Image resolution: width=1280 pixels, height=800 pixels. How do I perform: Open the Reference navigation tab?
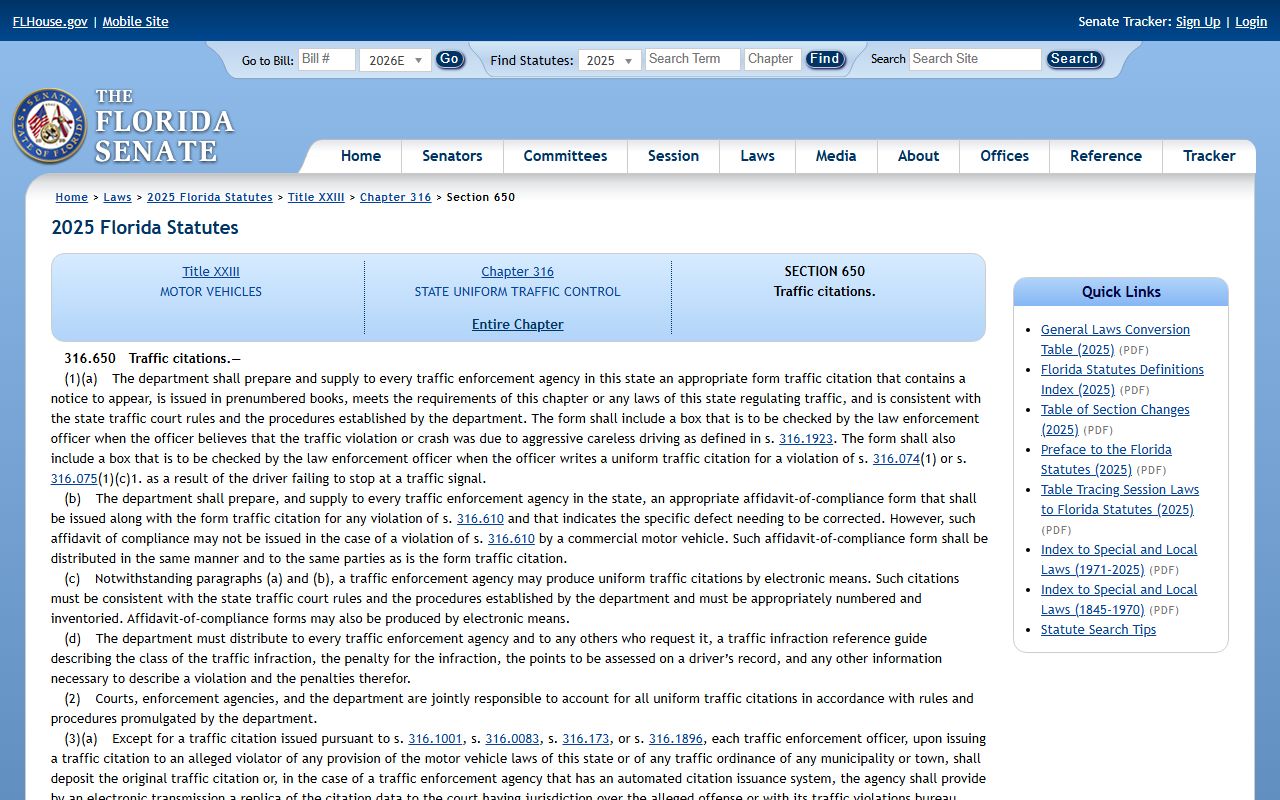(1106, 156)
